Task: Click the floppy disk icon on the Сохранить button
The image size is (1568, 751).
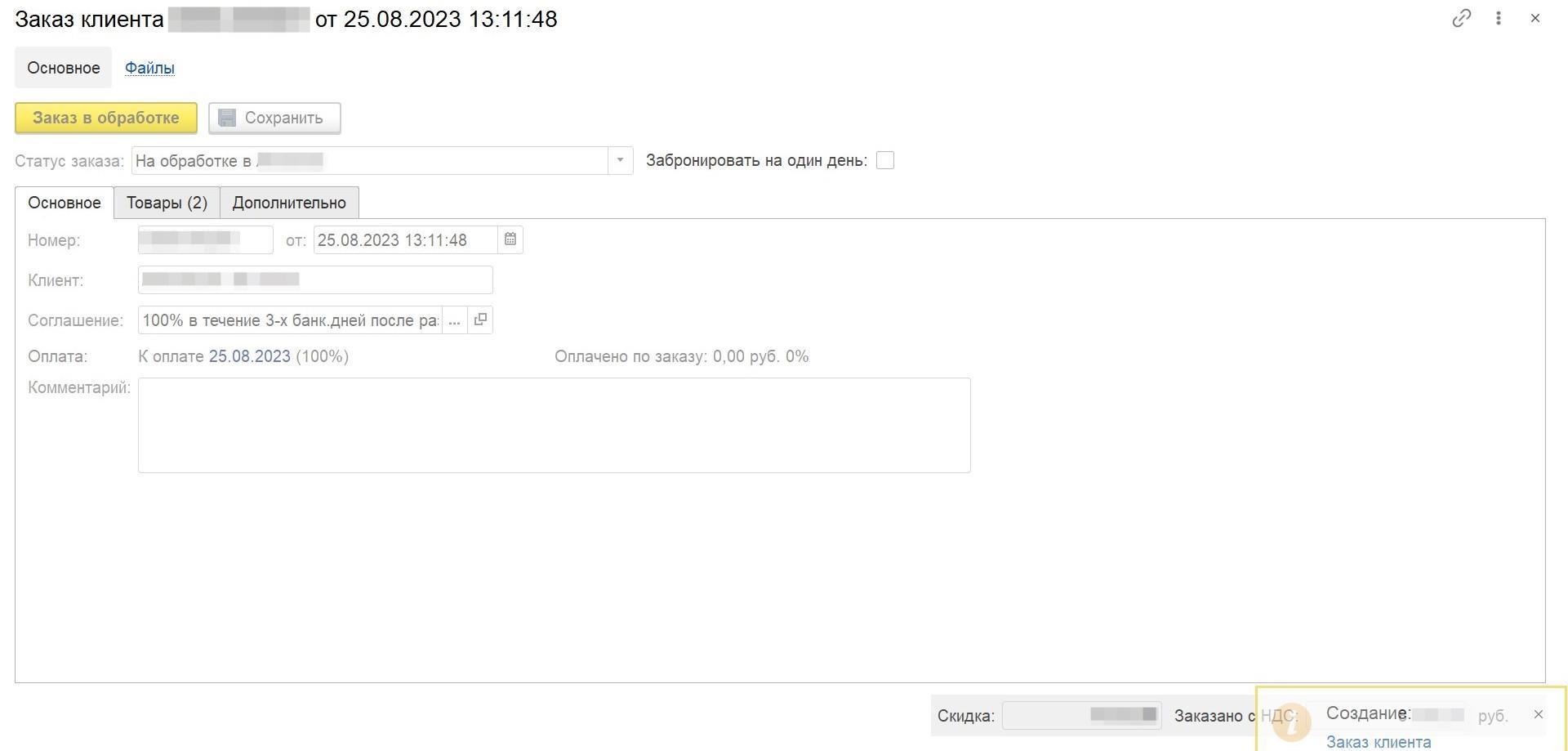Action: [227, 118]
